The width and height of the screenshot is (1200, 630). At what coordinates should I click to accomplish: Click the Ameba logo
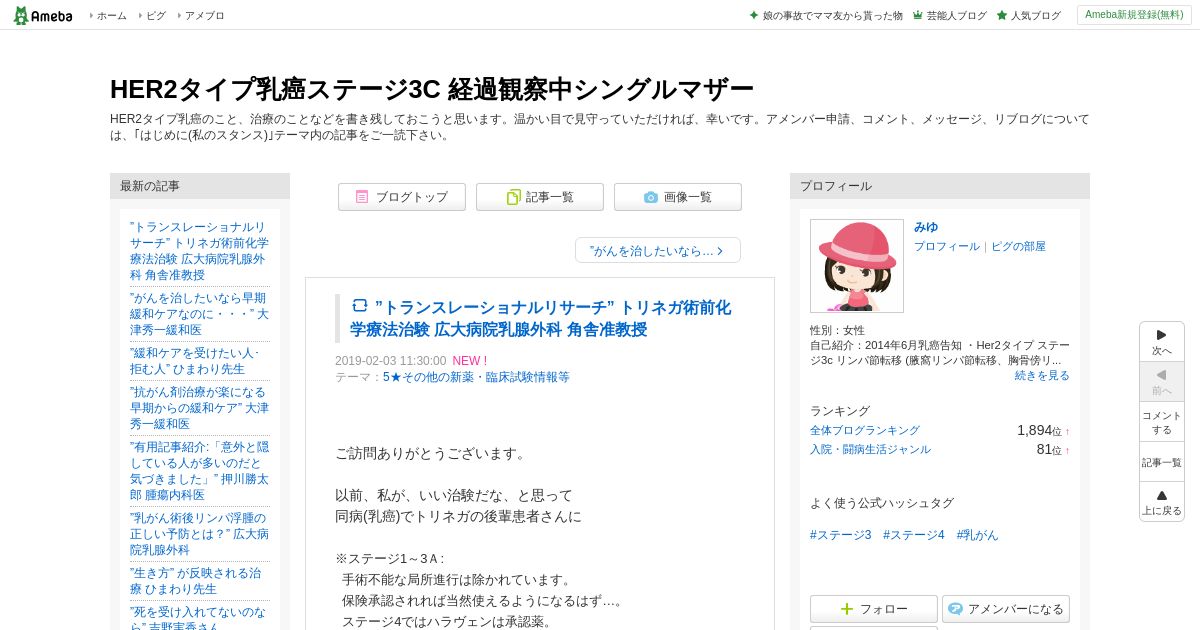(x=42, y=15)
